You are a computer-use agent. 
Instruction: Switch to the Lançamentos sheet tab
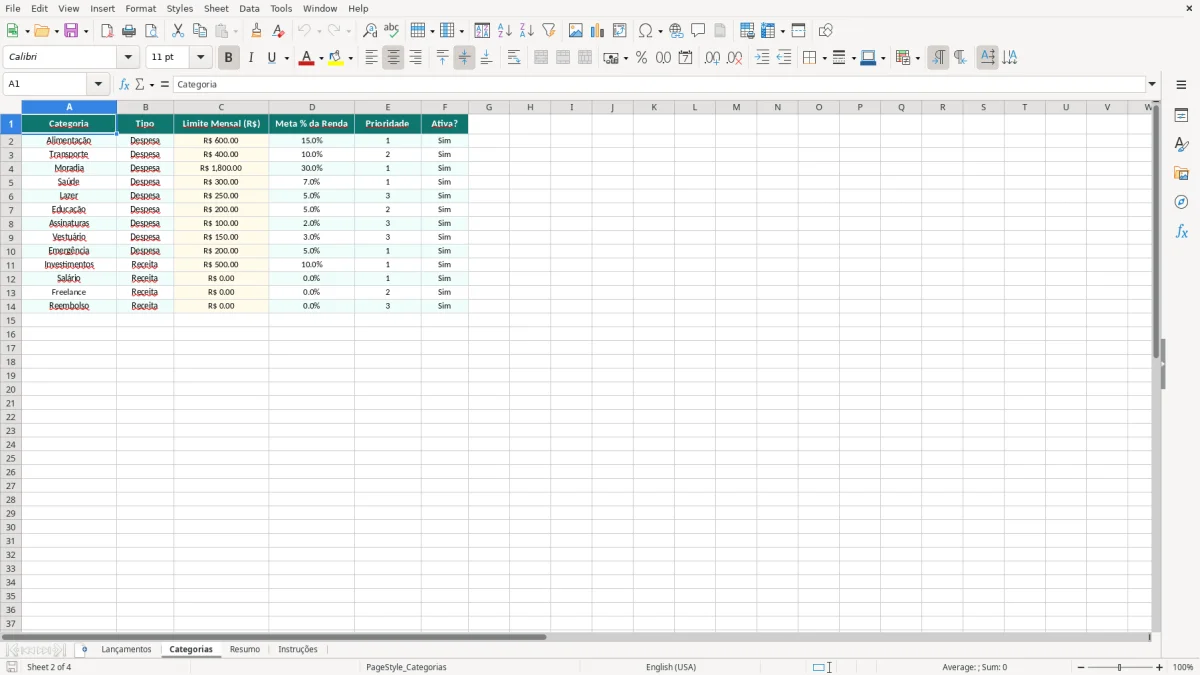[x=126, y=650]
